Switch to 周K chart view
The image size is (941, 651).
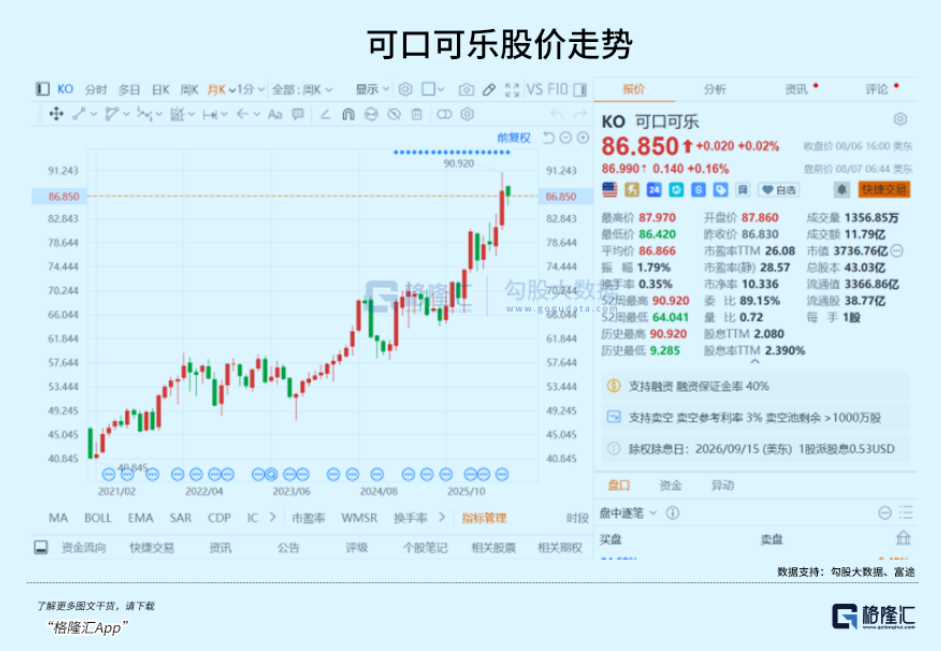pyautogui.click(x=189, y=89)
